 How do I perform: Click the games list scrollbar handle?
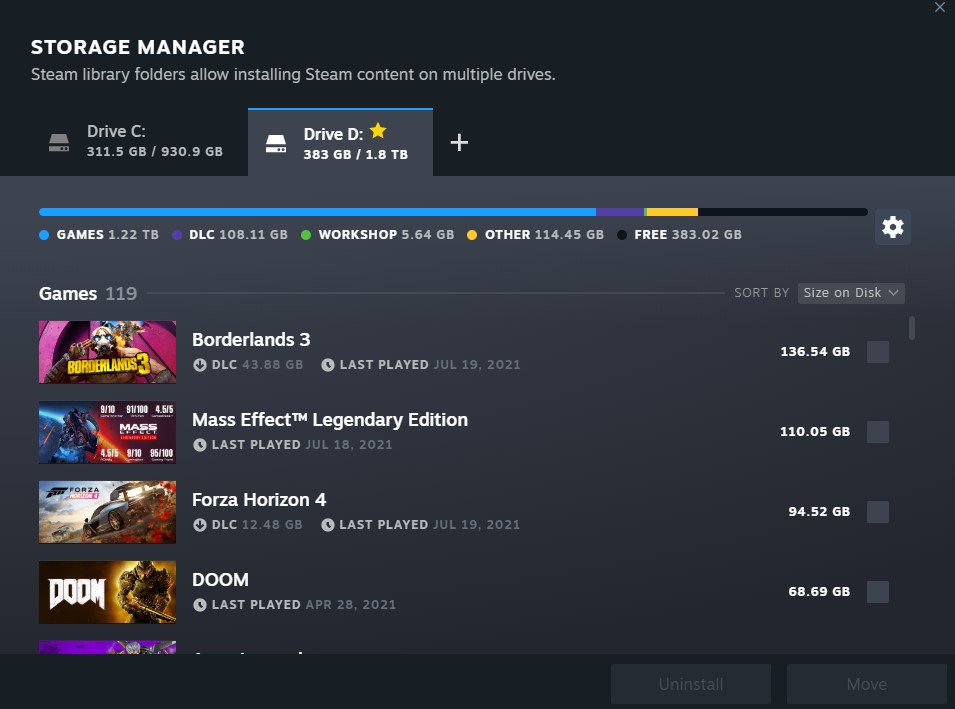click(x=912, y=328)
